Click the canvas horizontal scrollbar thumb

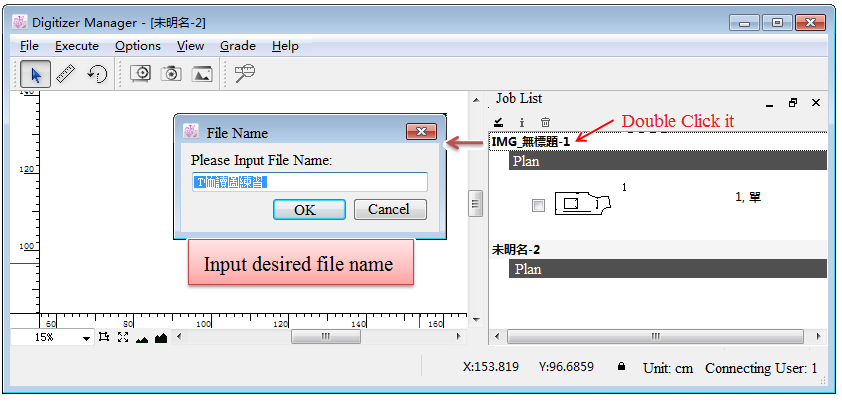[x=326, y=338]
